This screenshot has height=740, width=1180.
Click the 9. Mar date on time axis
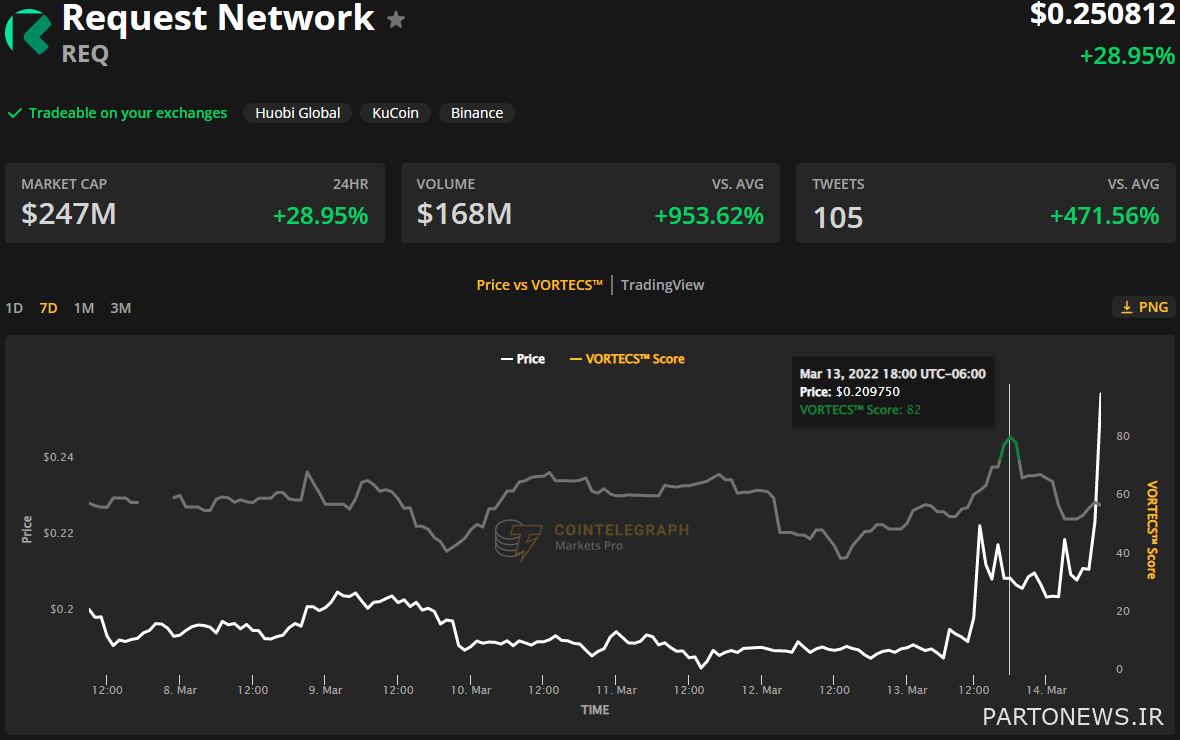click(x=325, y=690)
